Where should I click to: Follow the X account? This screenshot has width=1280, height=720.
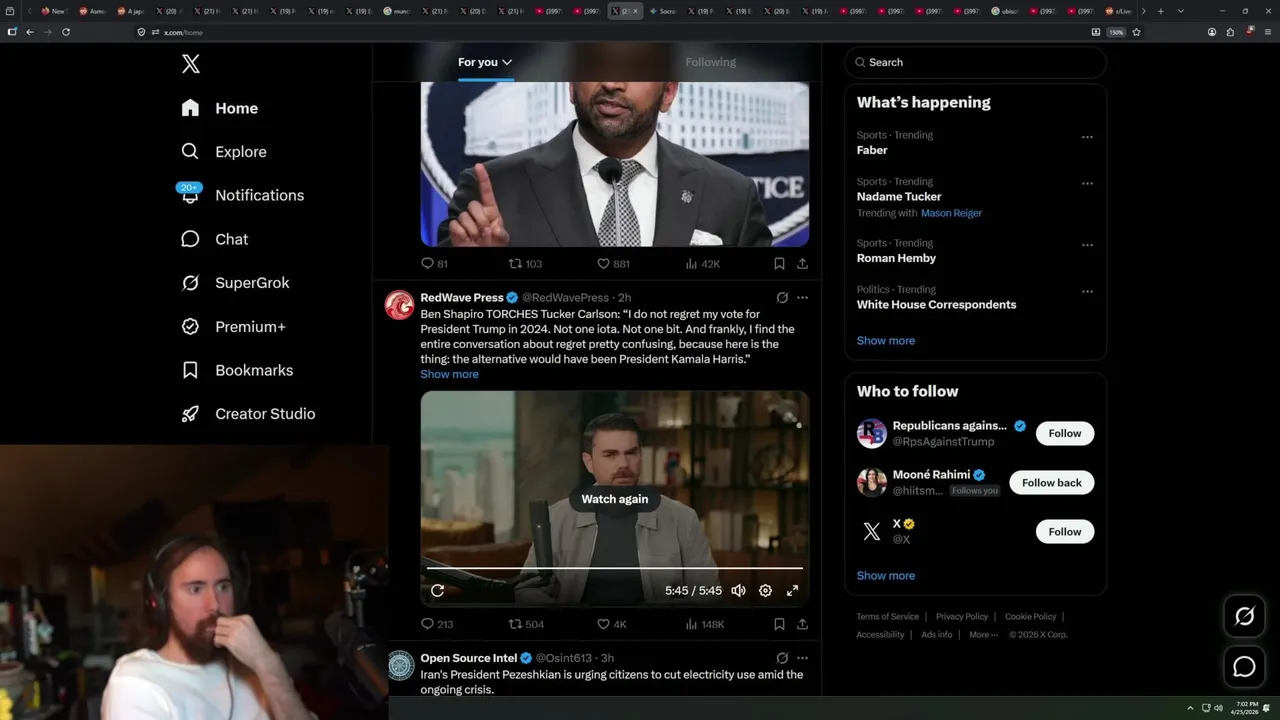[1064, 532]
